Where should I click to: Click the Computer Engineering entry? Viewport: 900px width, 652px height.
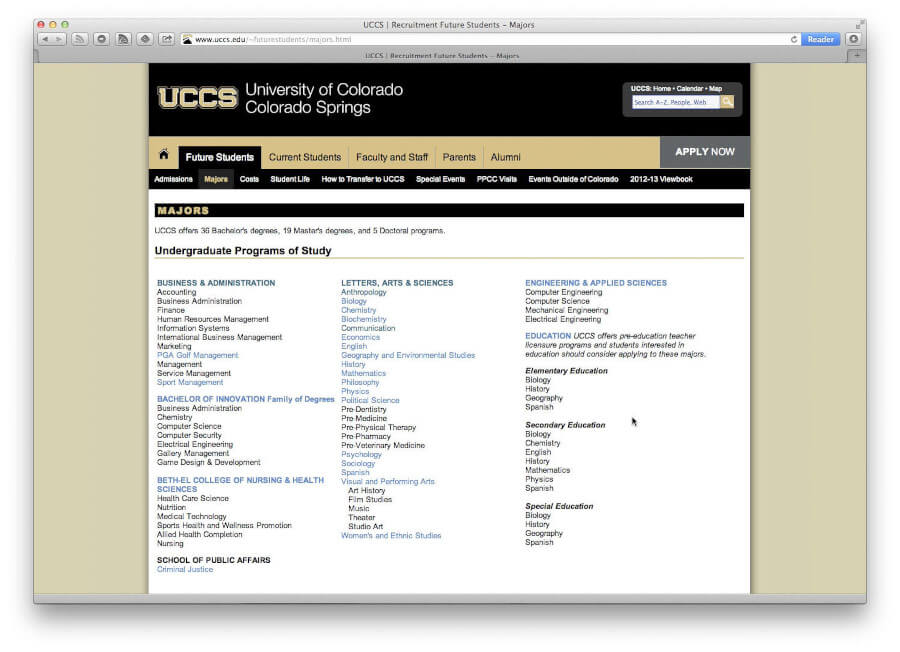[x=564, y=292]
